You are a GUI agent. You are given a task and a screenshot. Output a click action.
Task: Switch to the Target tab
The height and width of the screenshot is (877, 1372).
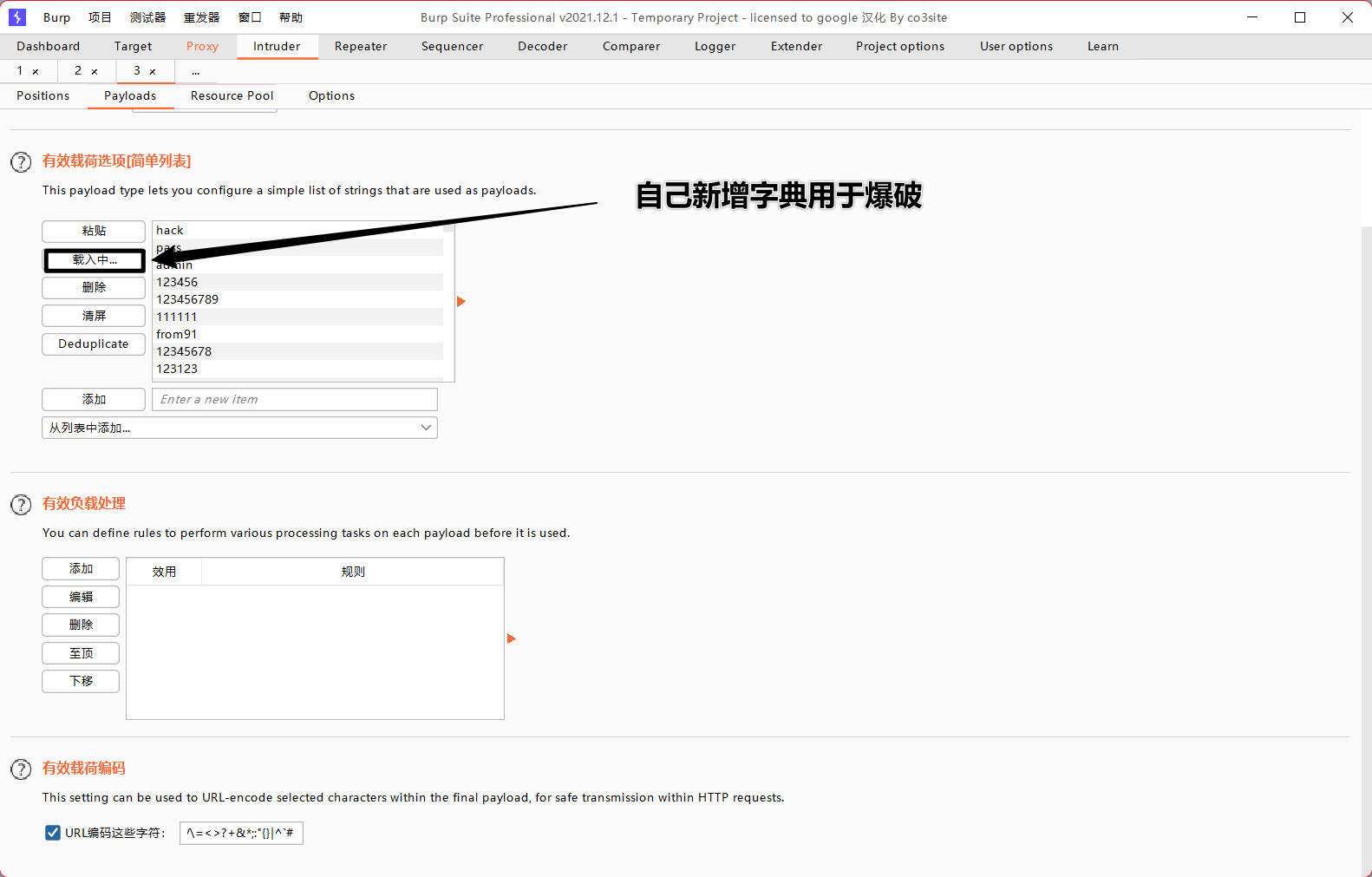tap(133, 46)
